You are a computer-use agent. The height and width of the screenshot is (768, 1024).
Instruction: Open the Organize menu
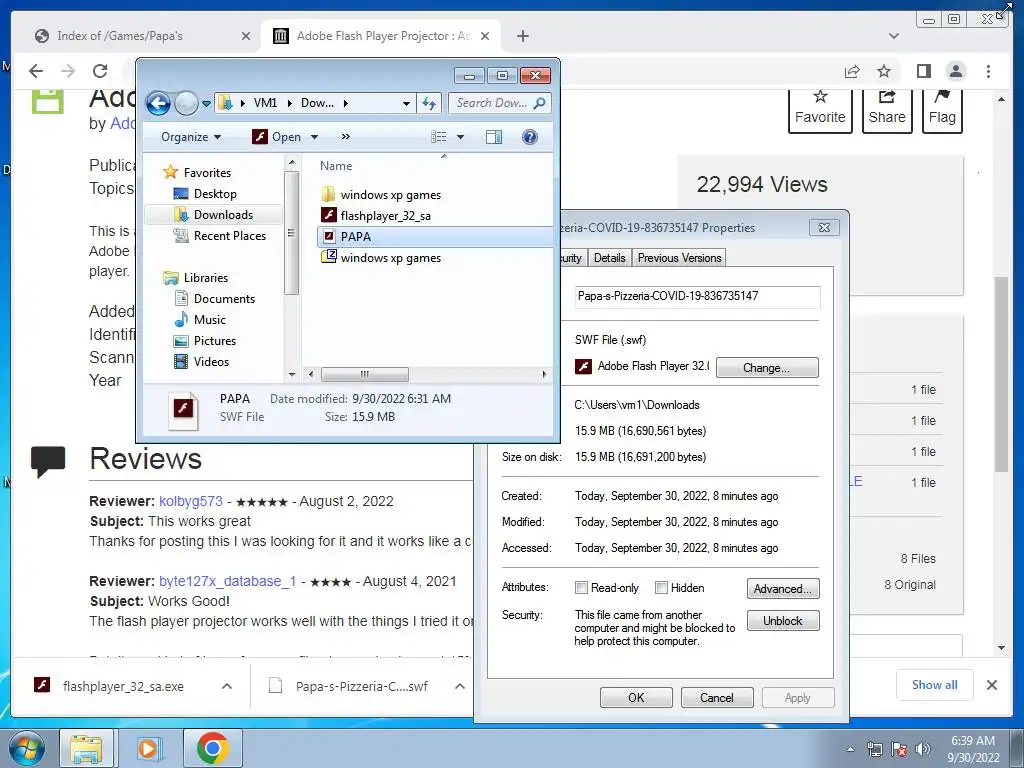[x=191, y=137]
